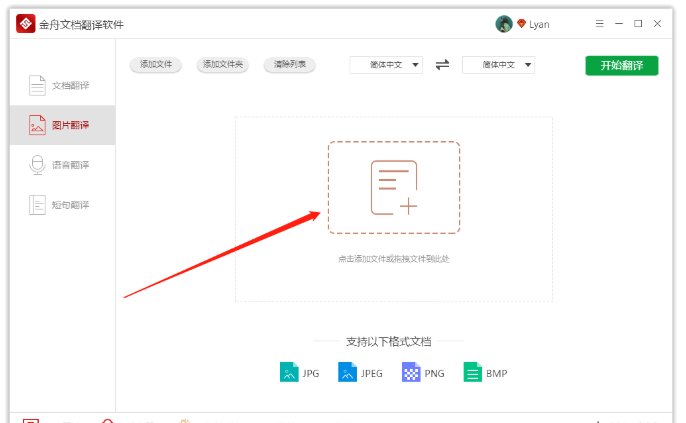Click the 支持以下格式文档 heading
This screenshot has width=686, height=423.
coord(388,342)
